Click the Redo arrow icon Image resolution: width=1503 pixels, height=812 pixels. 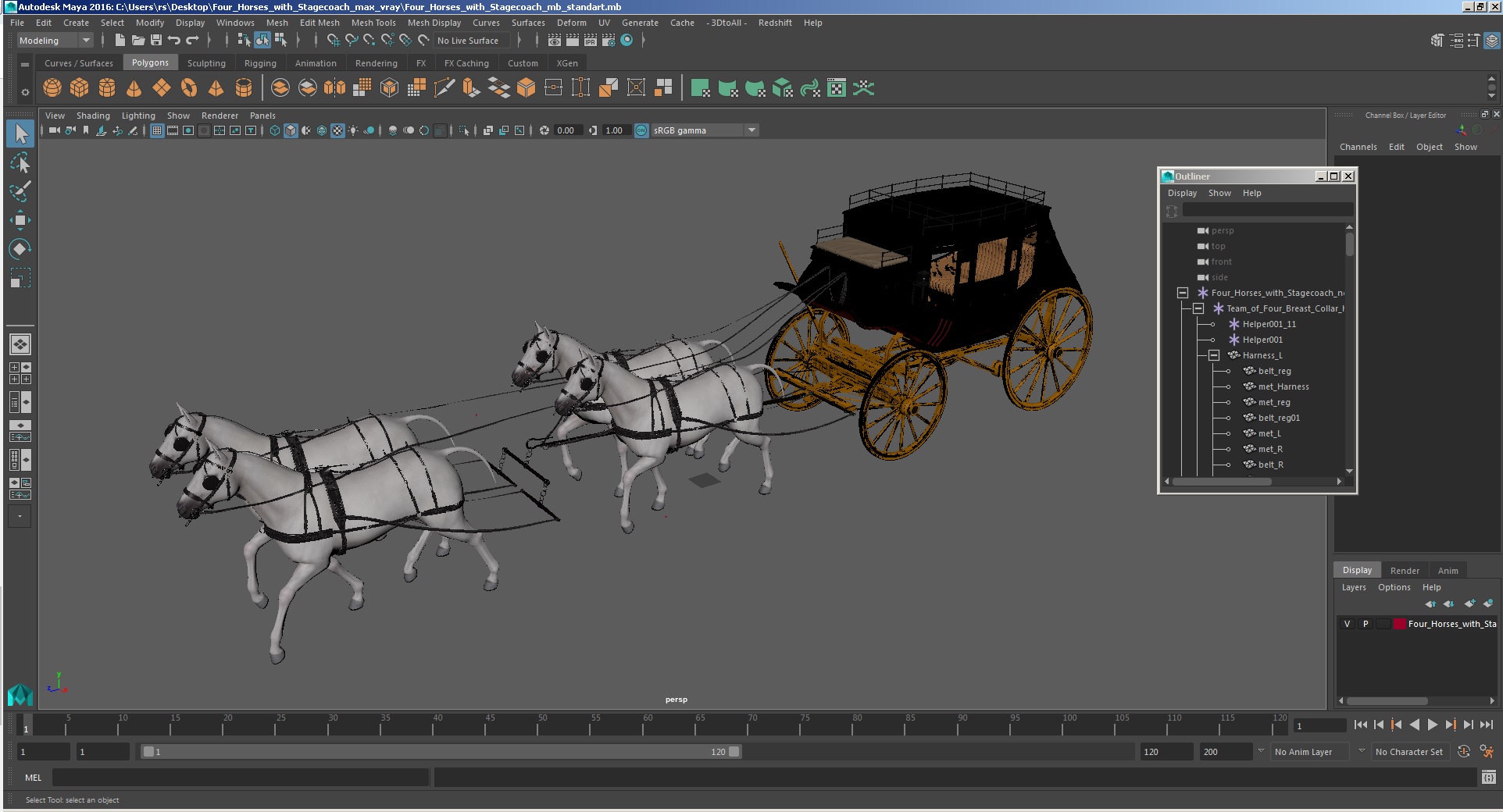pyautogui.click(x=192, y=41)
